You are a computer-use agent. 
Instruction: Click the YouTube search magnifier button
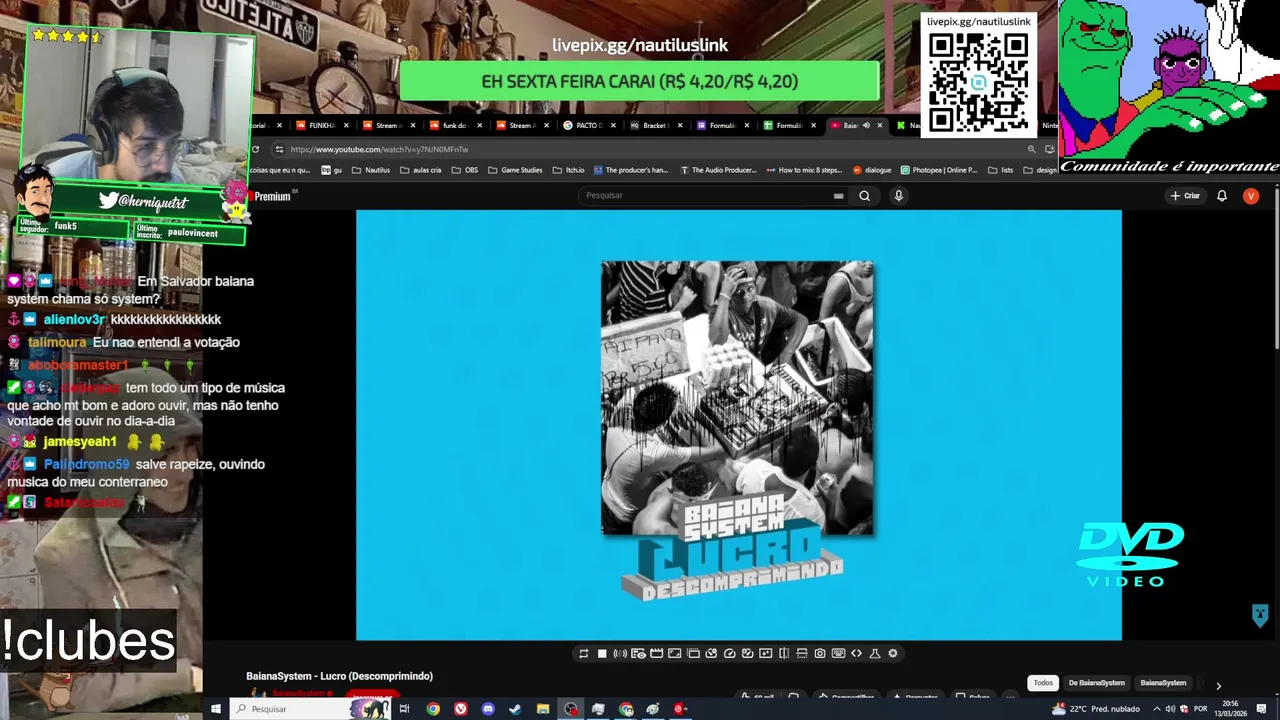(864, 196)
